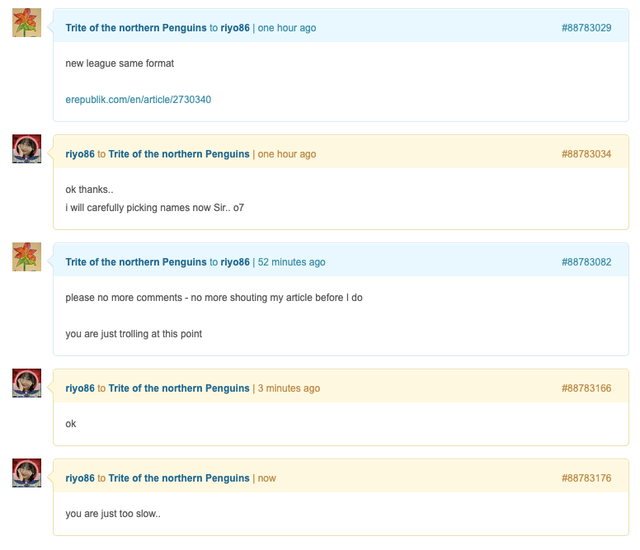Open recipient riyo86 in message #88783029

click(235, 28)
